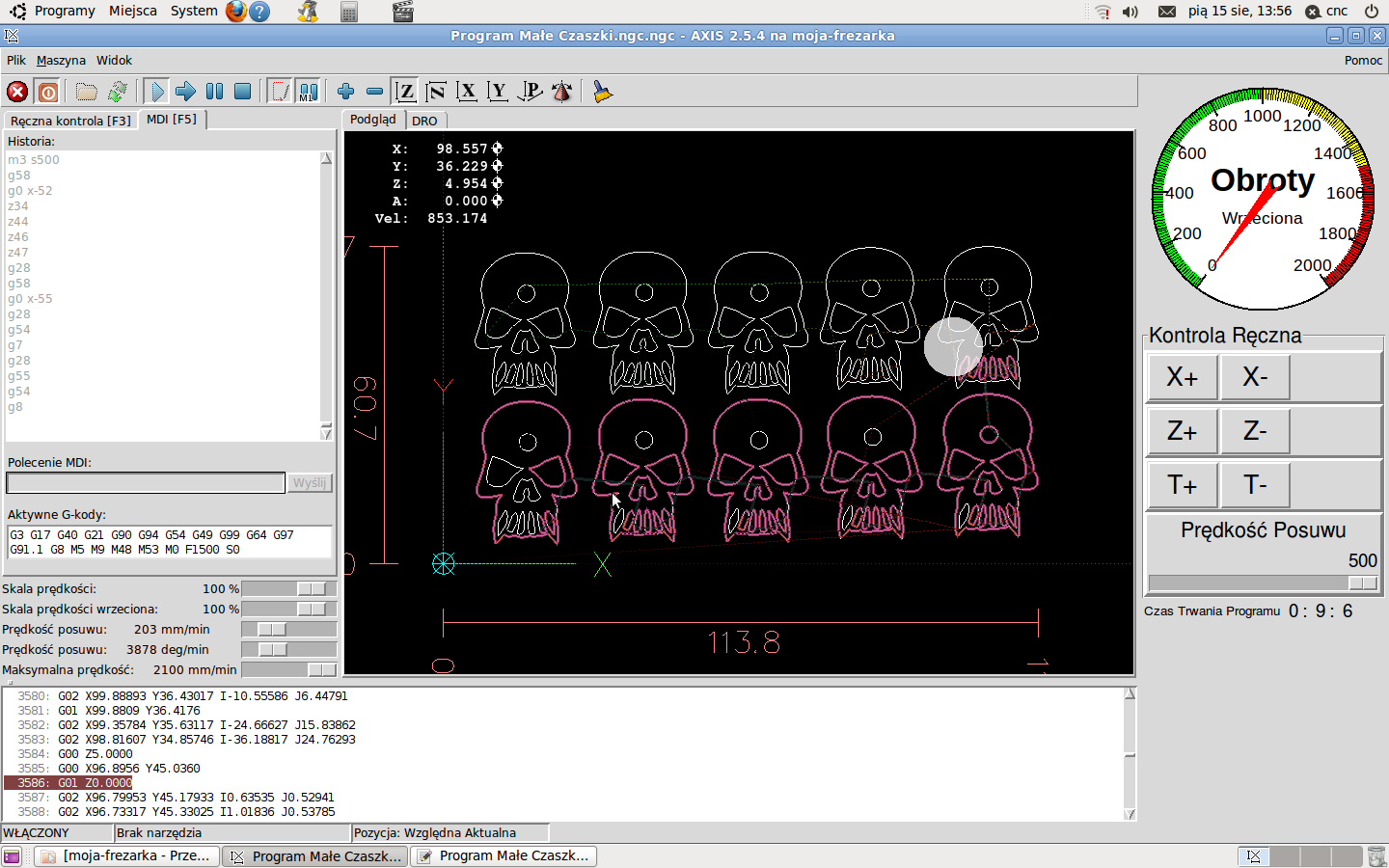Screen dimensions: 1389x868
Task: Toggle optional stop M1 icon
Action: (308, 92)
